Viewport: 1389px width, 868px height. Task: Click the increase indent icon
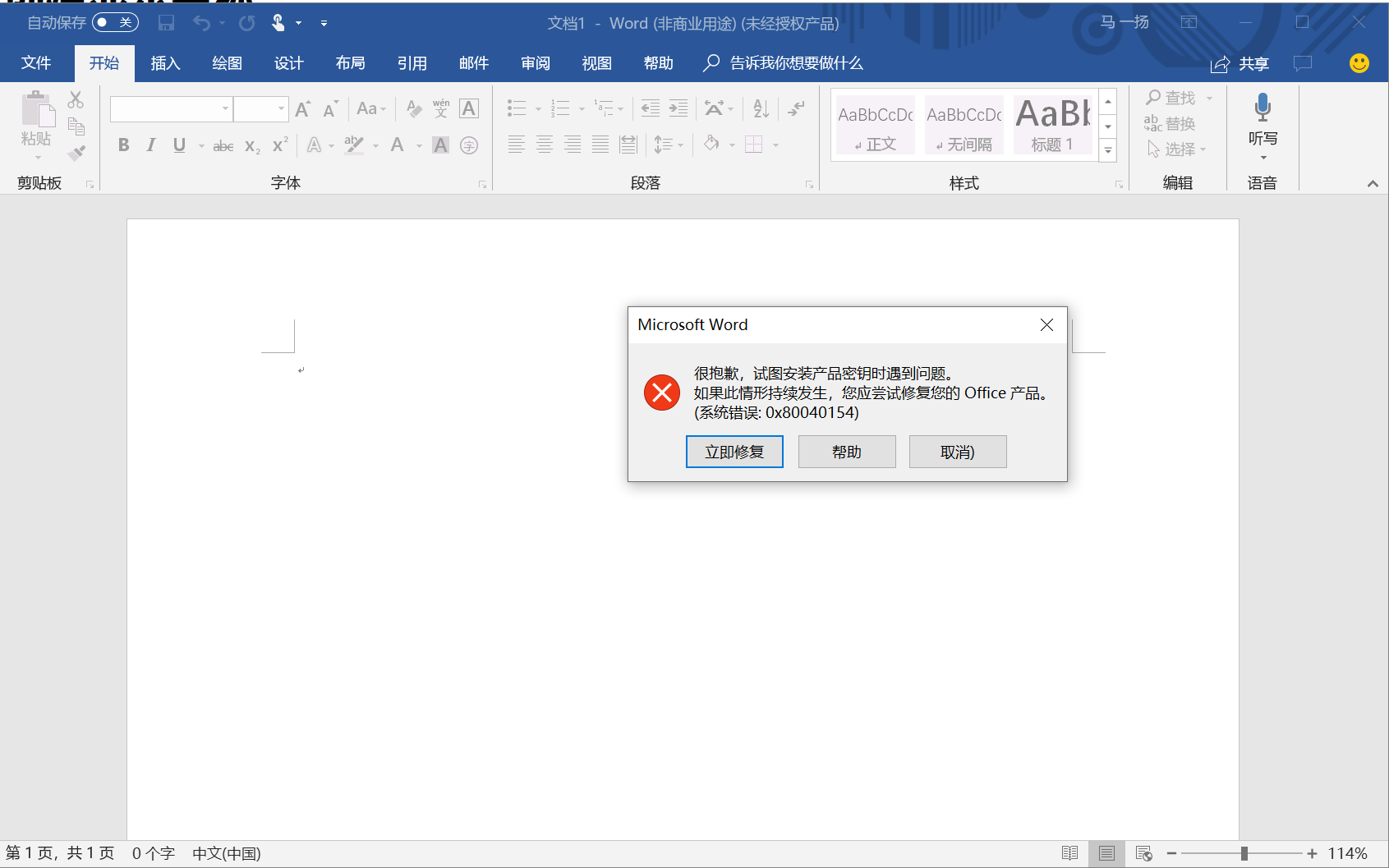(678, 108)
